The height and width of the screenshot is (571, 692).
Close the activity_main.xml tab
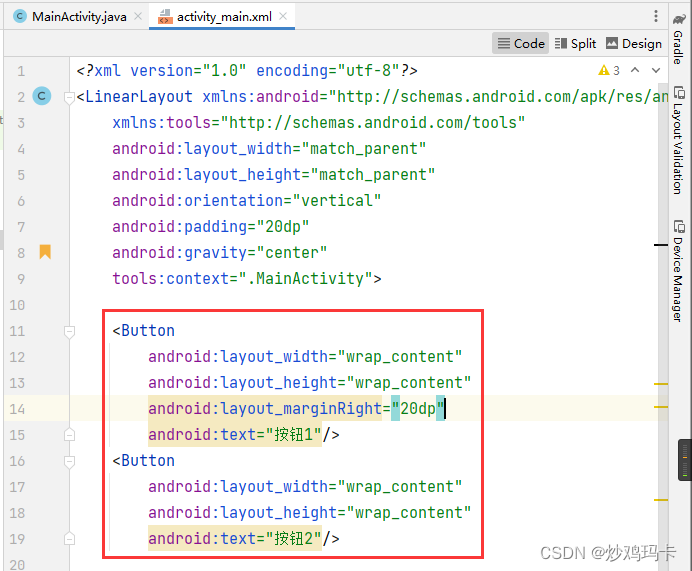[x=283, y=16]
